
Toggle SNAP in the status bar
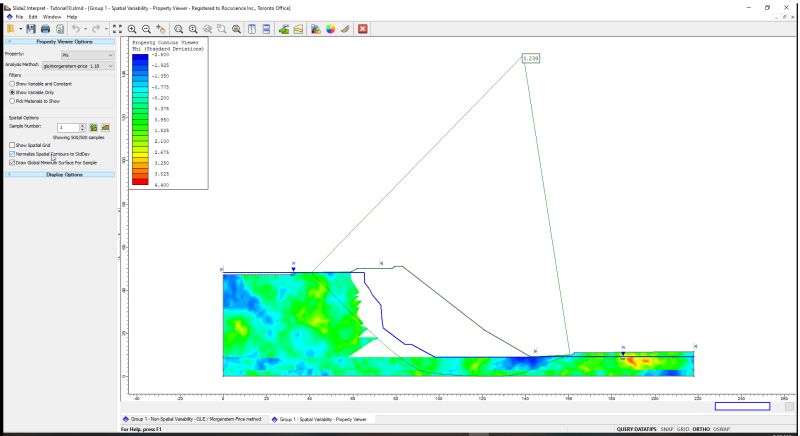click(667, 429)
